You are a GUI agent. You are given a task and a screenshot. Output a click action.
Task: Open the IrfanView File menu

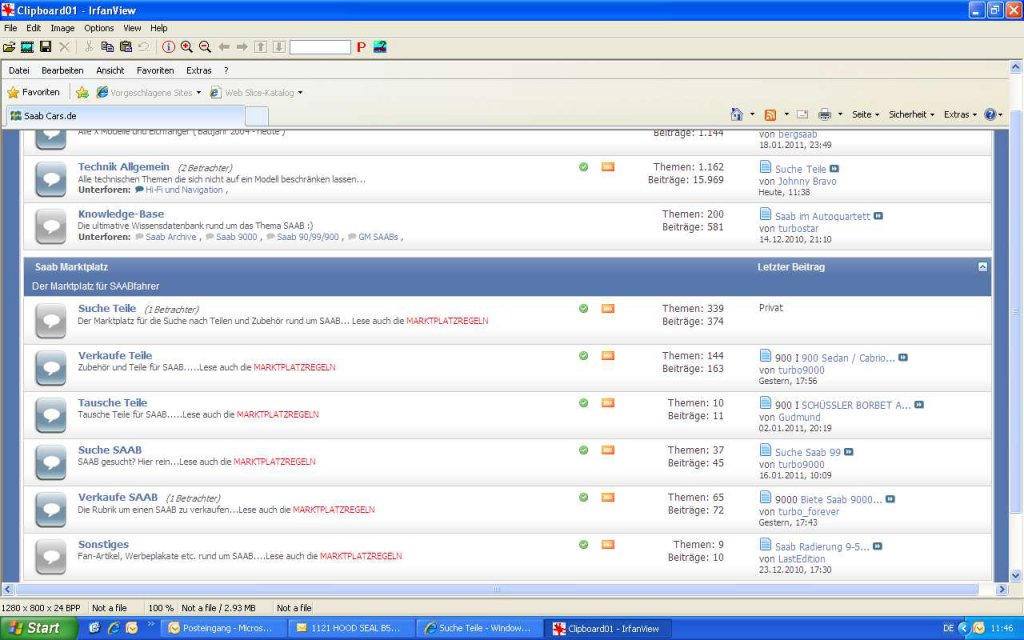[10, 28]
